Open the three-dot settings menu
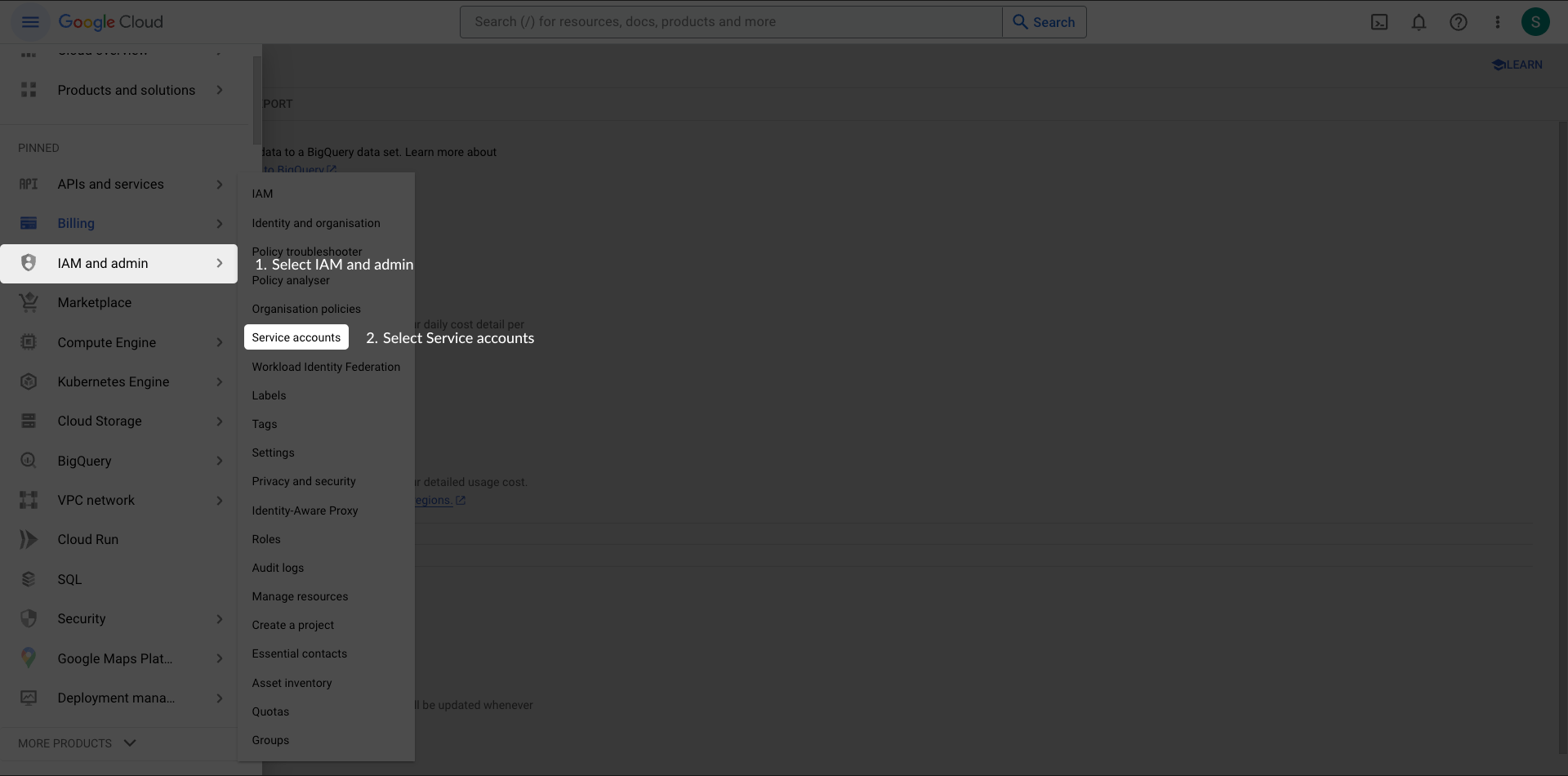Screen dimensions: 1568x776 (x=1497, y=22)
